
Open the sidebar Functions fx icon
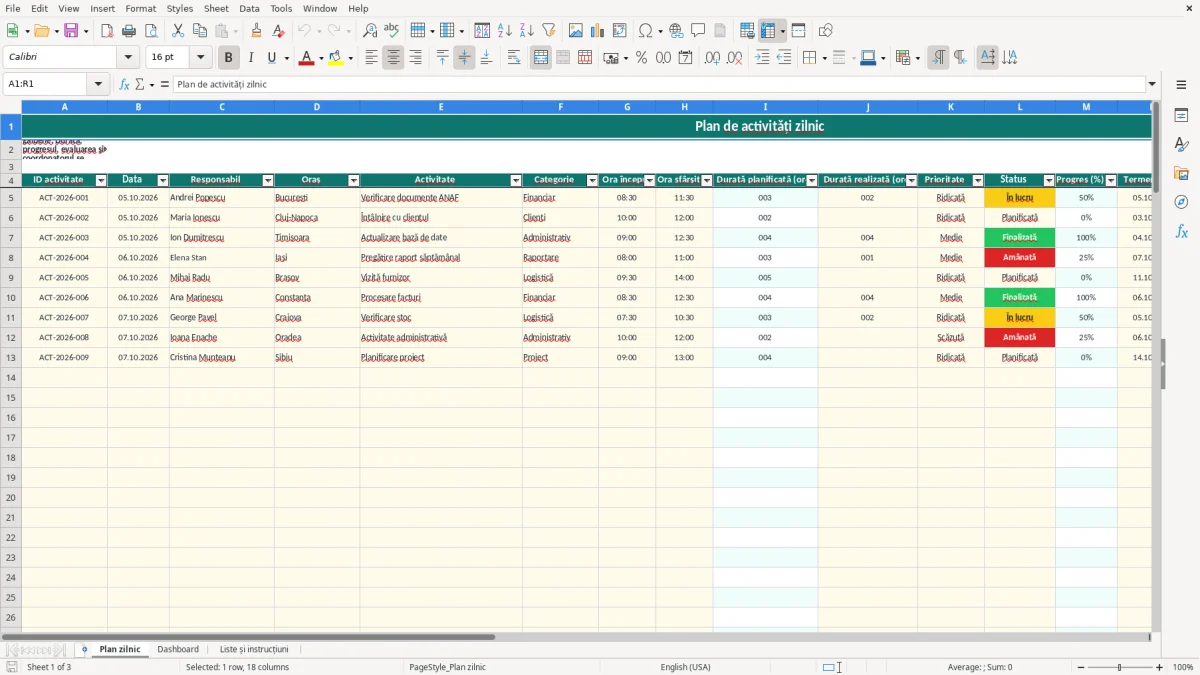click(1181, 231)
